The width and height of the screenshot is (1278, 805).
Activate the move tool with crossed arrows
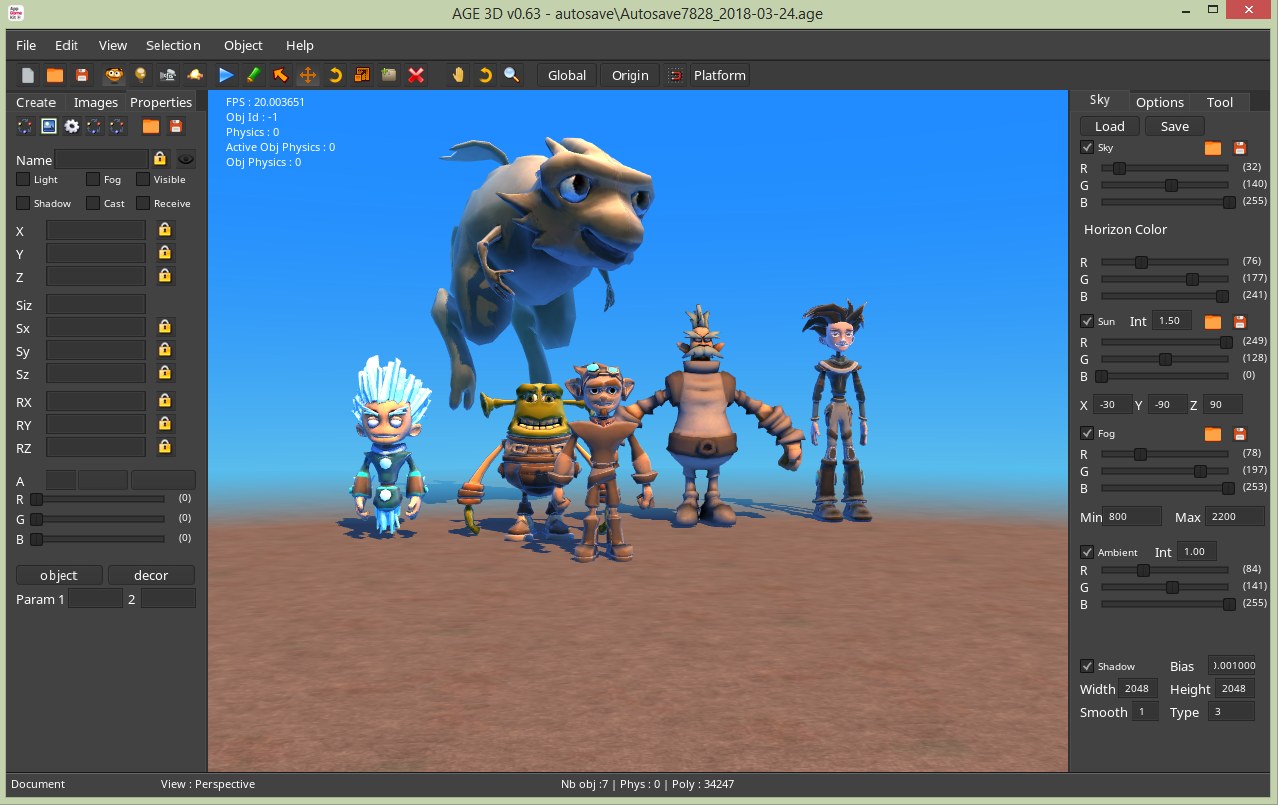tap(308, 75)
